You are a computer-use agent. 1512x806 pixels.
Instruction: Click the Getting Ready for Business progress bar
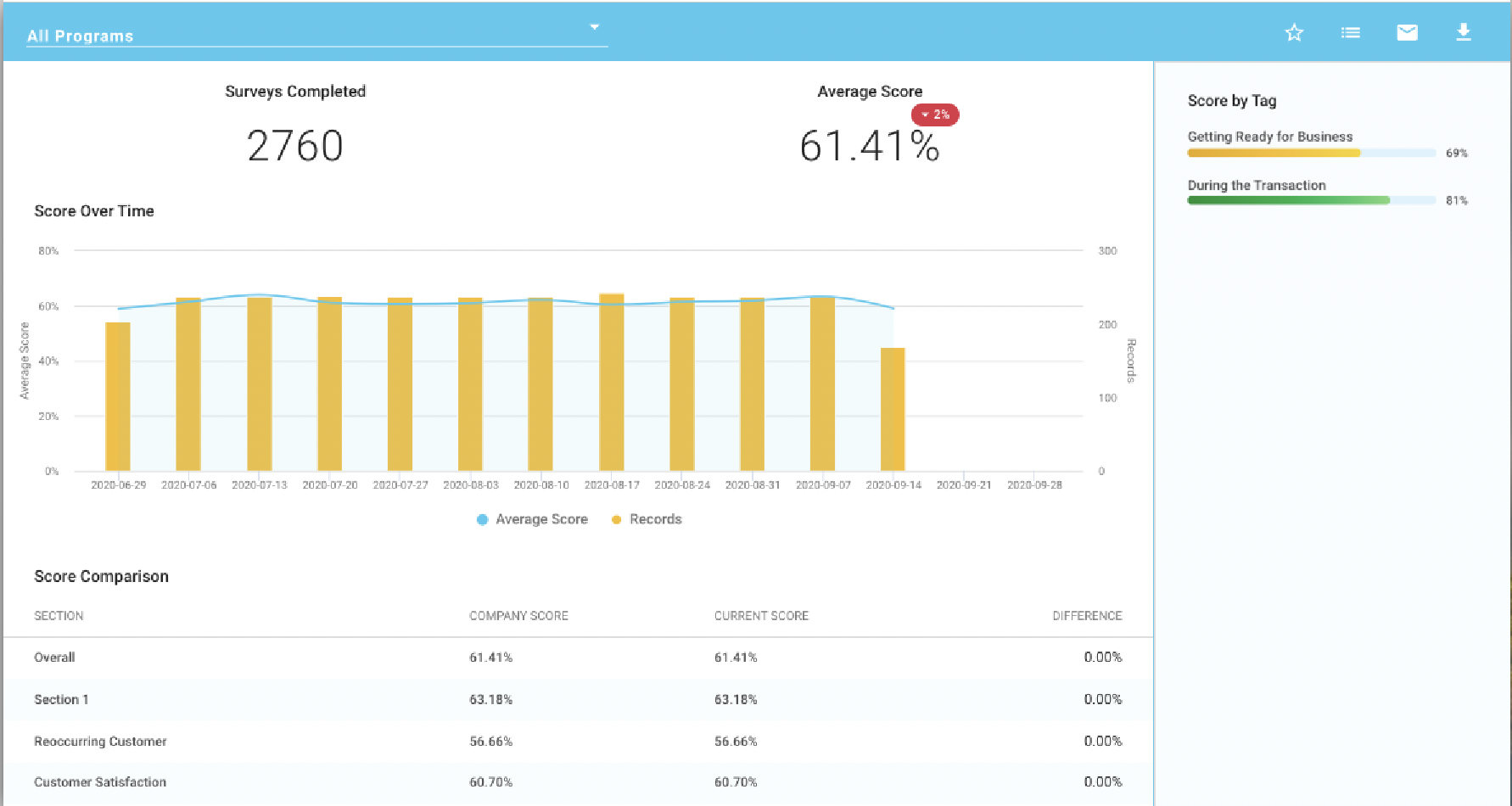tap(1311, 154)
